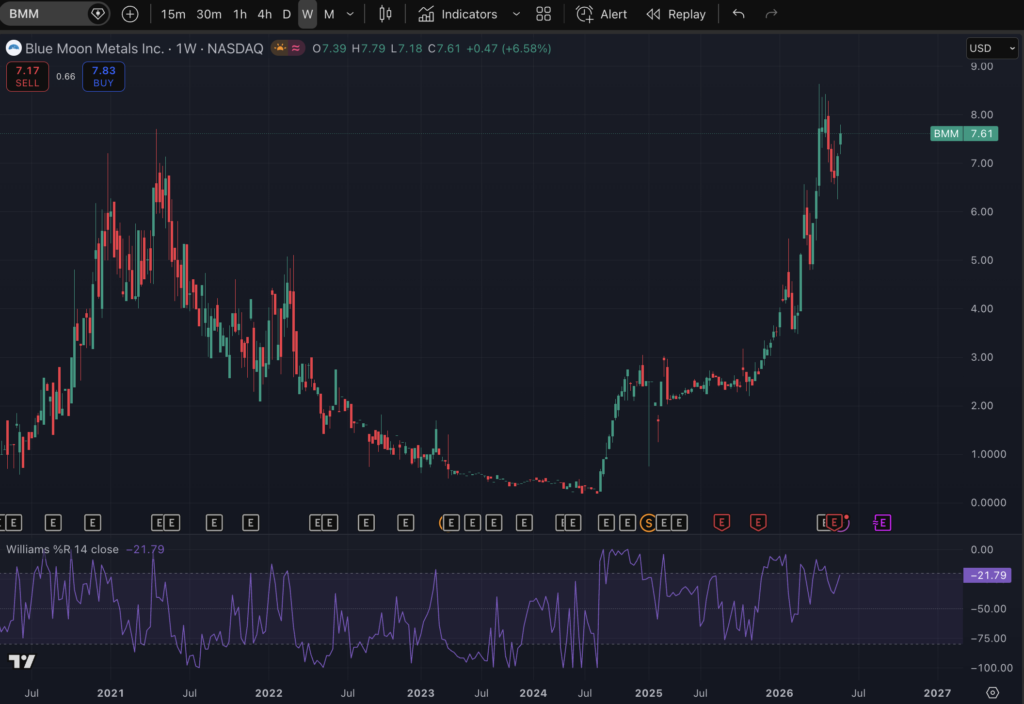
Task: Click the +0.47 (+6.58%) change value
Action: (x=508, y=48)
